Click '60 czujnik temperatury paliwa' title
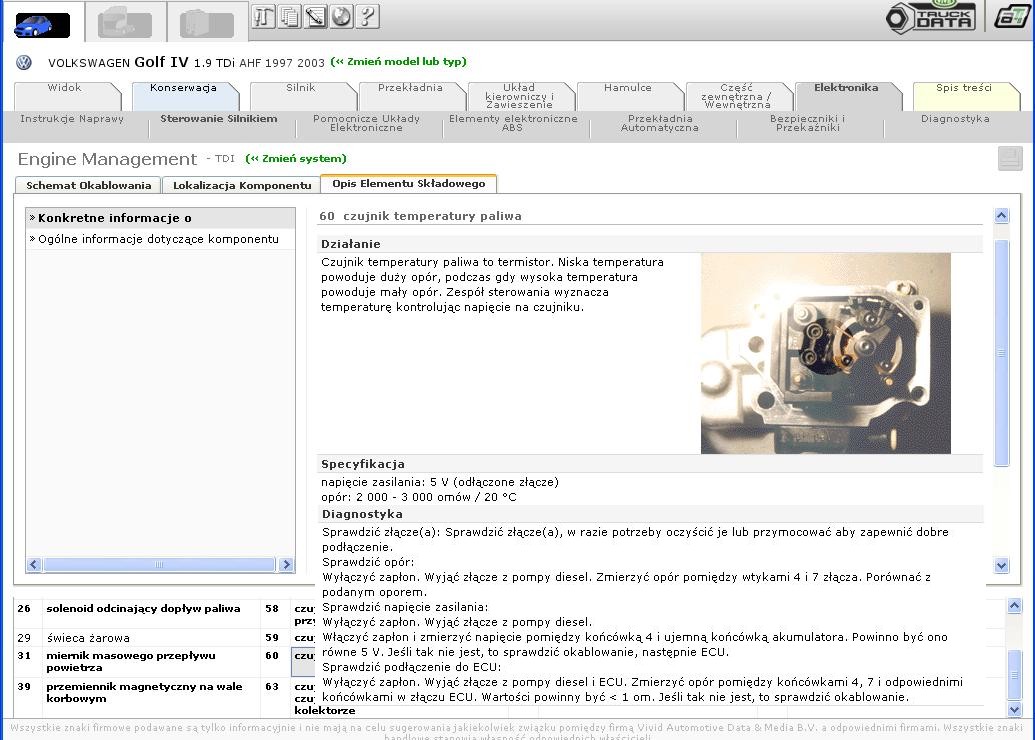 click(420, 216)
